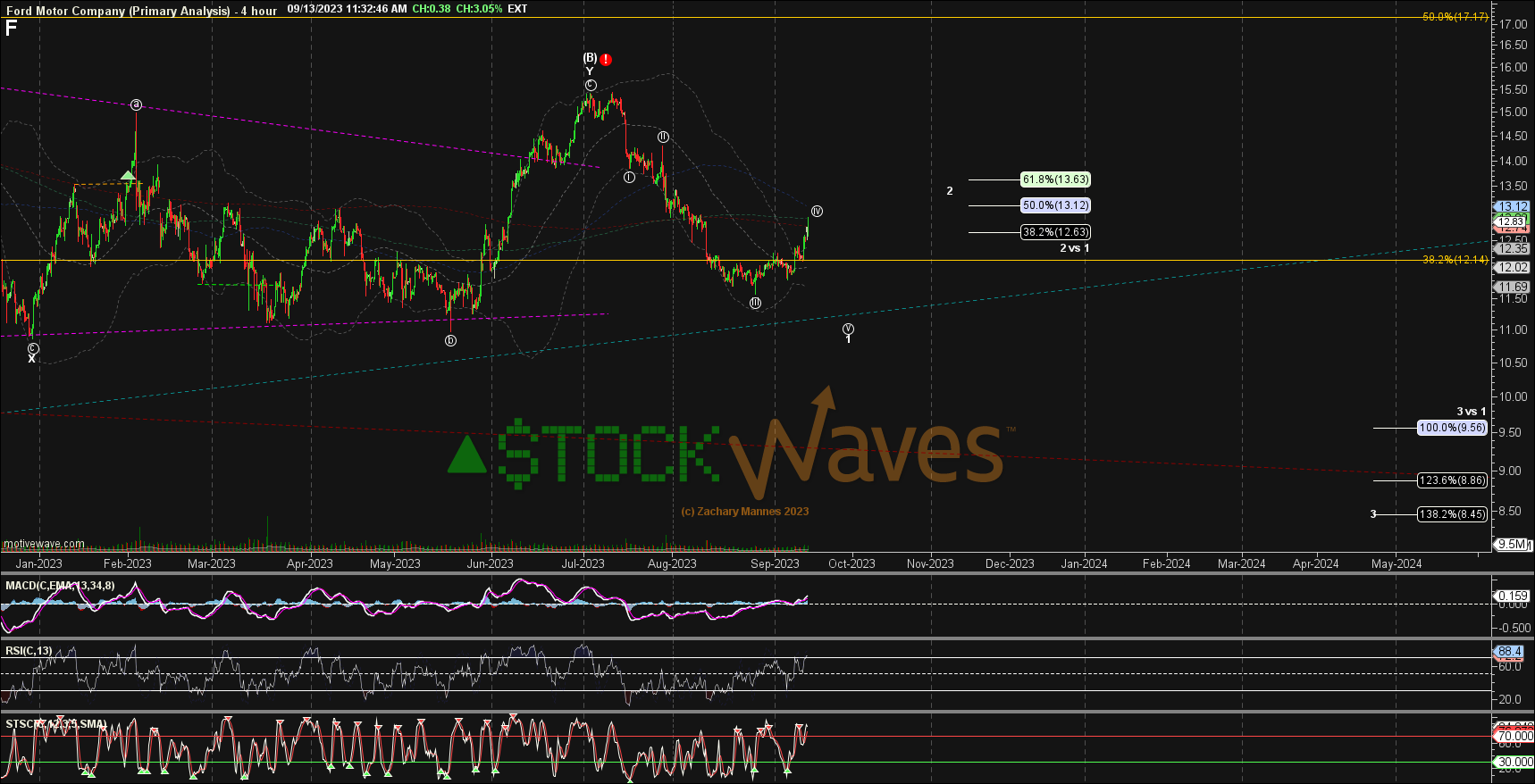Select projected circled wave 'v' label

pyautogui.click(x=848, y=329)
